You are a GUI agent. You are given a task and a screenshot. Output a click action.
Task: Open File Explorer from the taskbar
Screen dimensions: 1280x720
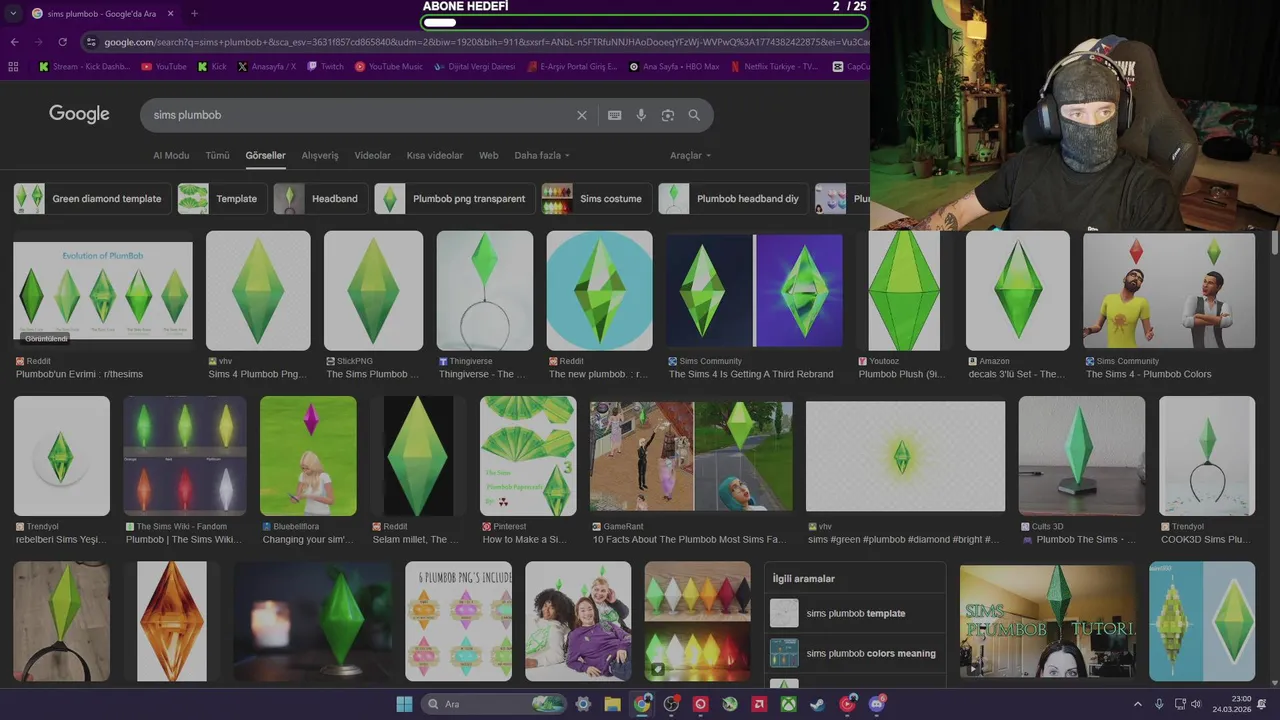[612, 704]
